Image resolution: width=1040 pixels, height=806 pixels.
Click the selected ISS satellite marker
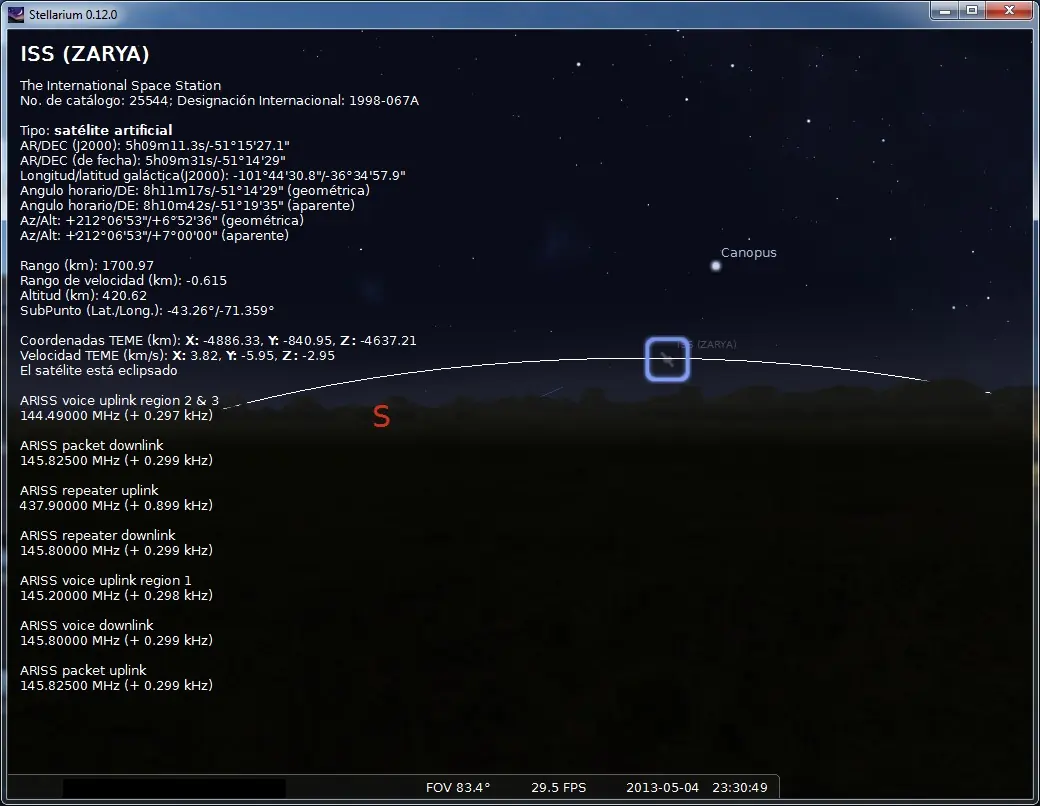[x=667, y=360]
